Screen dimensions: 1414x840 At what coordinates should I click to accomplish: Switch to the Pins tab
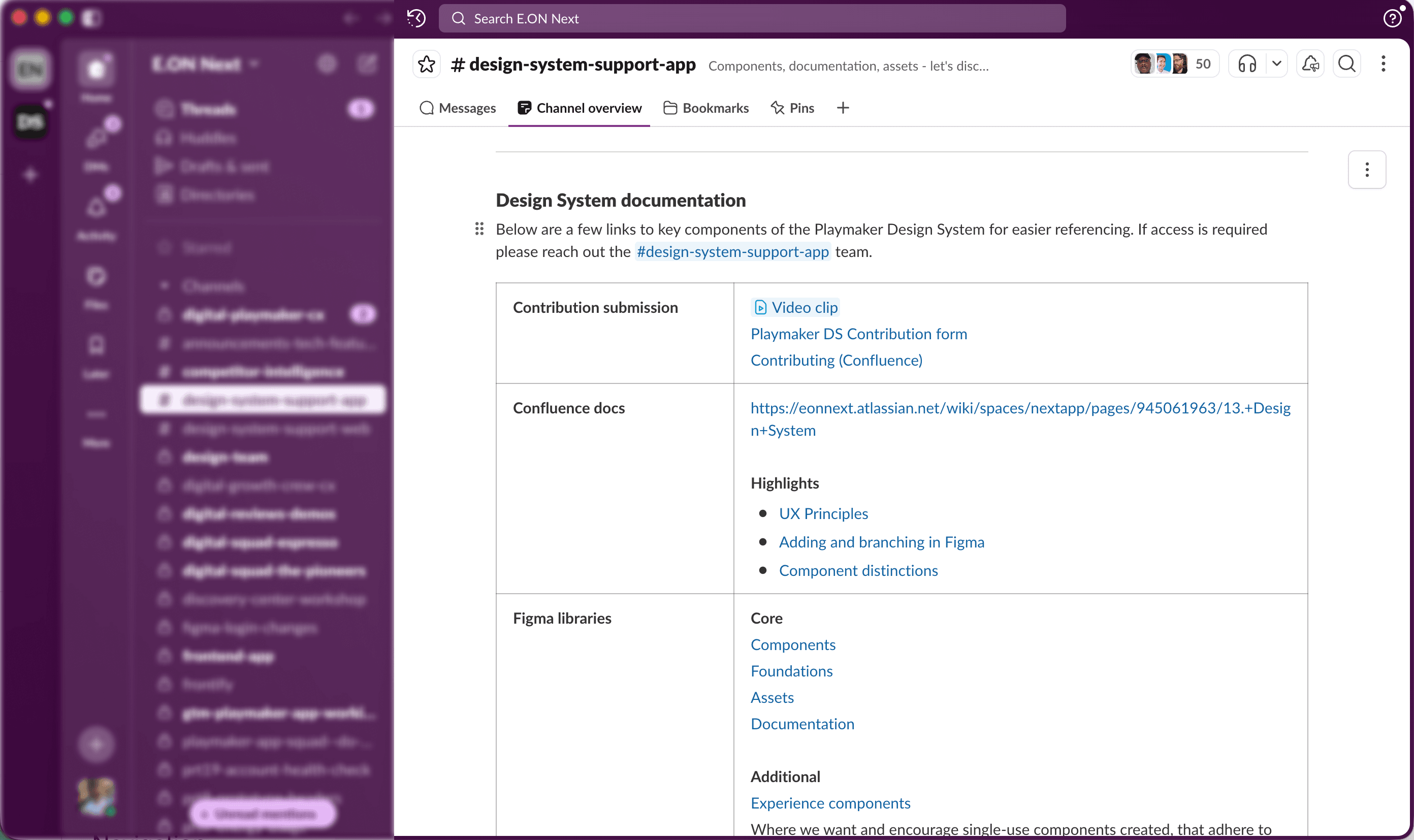[x=792, y=108]
